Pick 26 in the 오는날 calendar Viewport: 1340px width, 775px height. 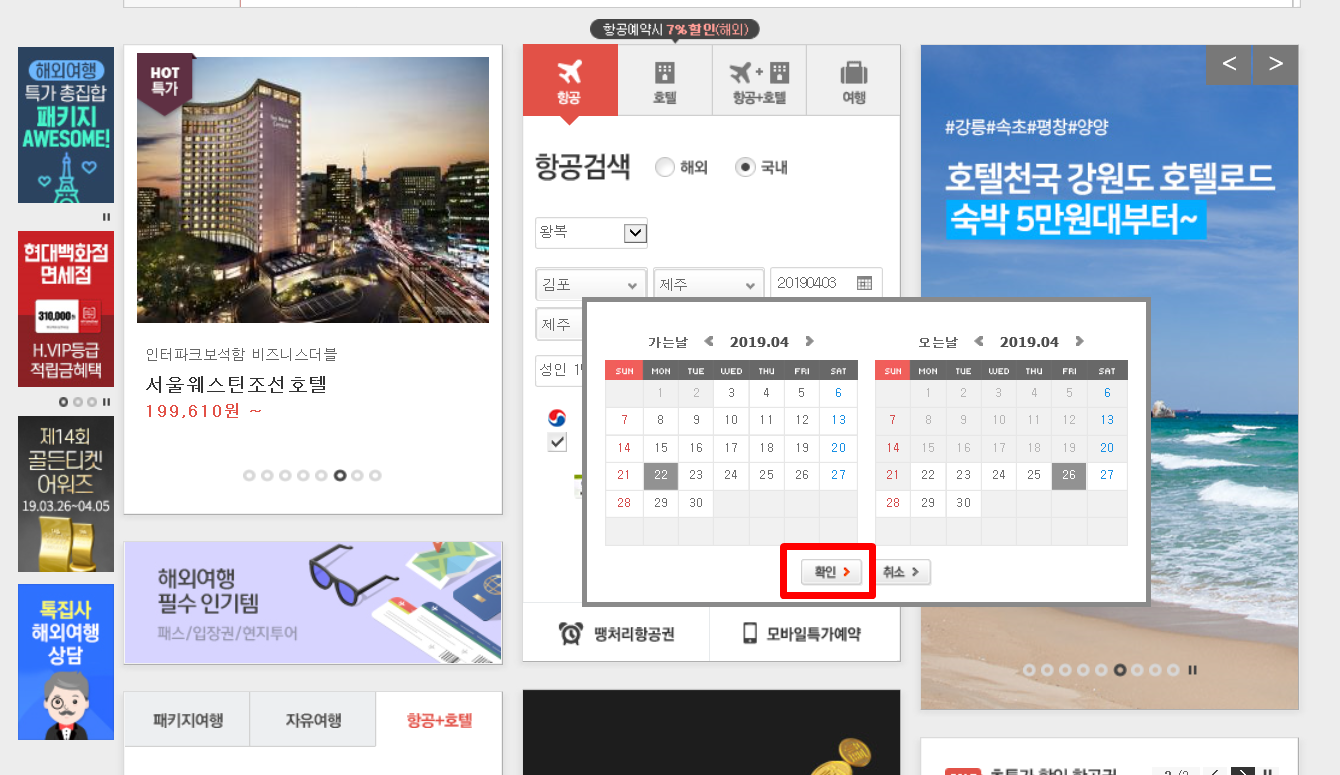[x=1069, y=476]
